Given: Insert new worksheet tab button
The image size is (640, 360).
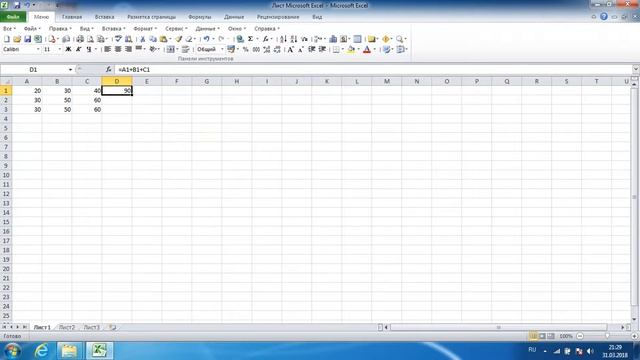Looking at the screenshot, I should (112, 327).
